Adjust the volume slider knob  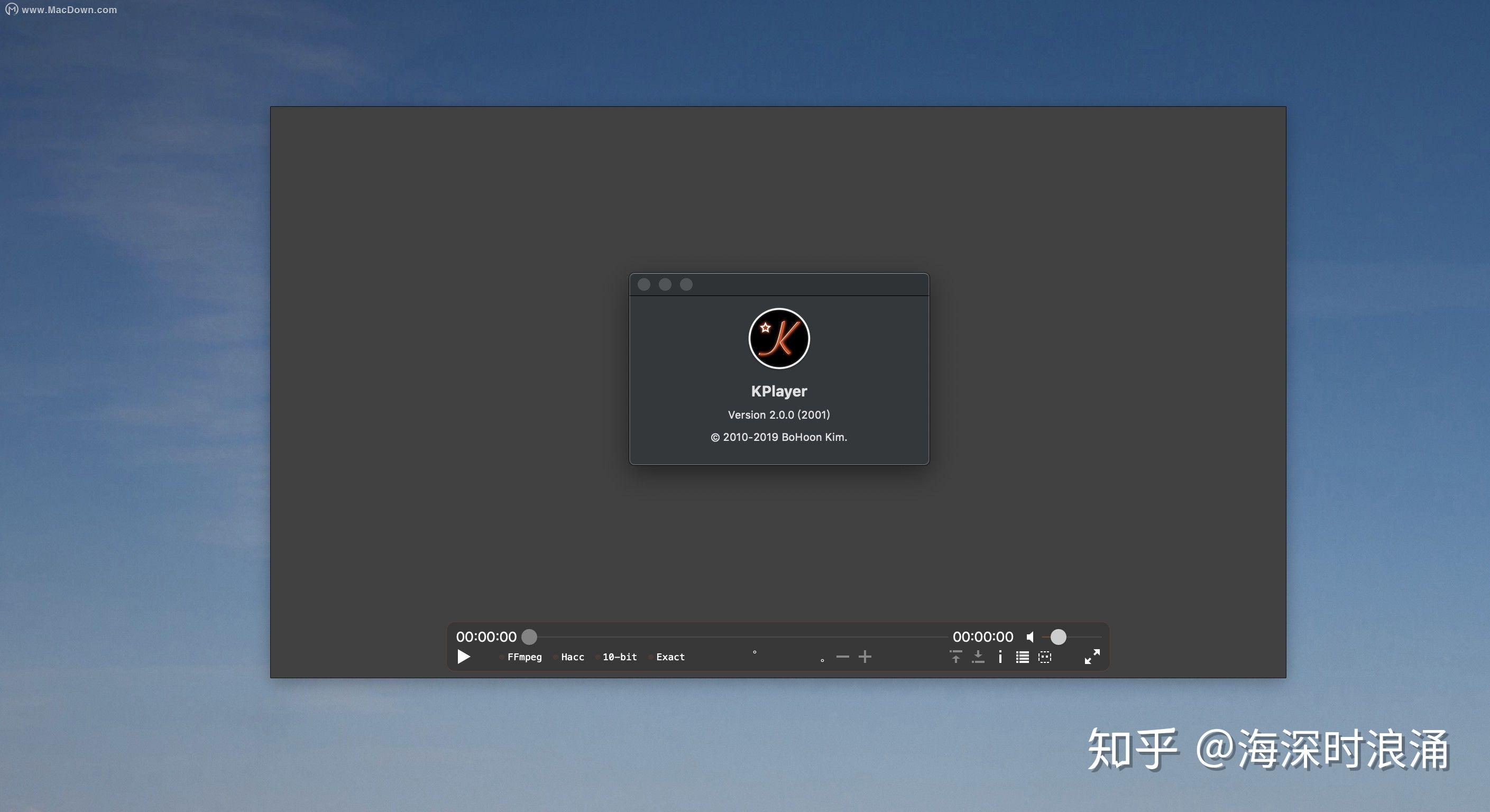tap(1058, 637)
